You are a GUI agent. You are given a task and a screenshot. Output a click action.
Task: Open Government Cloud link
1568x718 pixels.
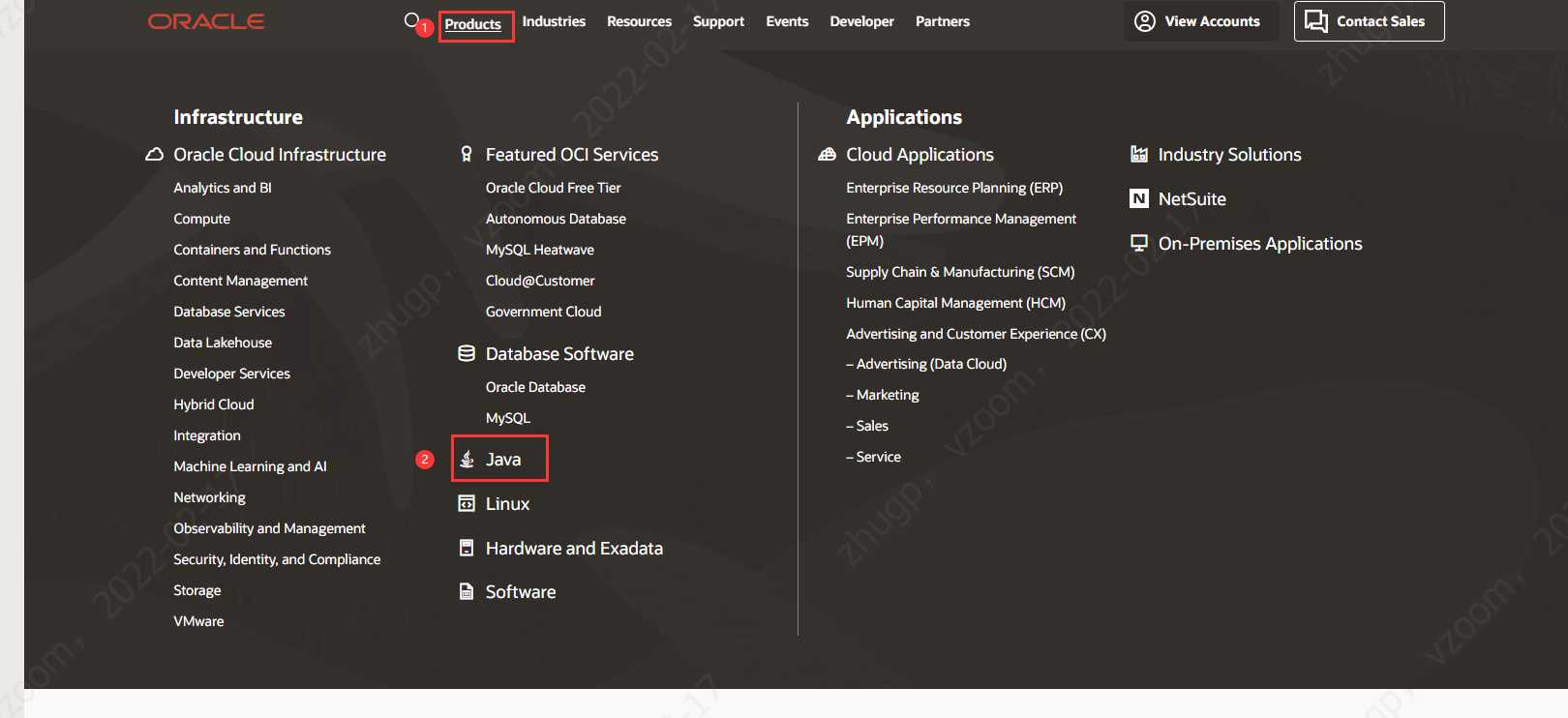tap(544, 312)
